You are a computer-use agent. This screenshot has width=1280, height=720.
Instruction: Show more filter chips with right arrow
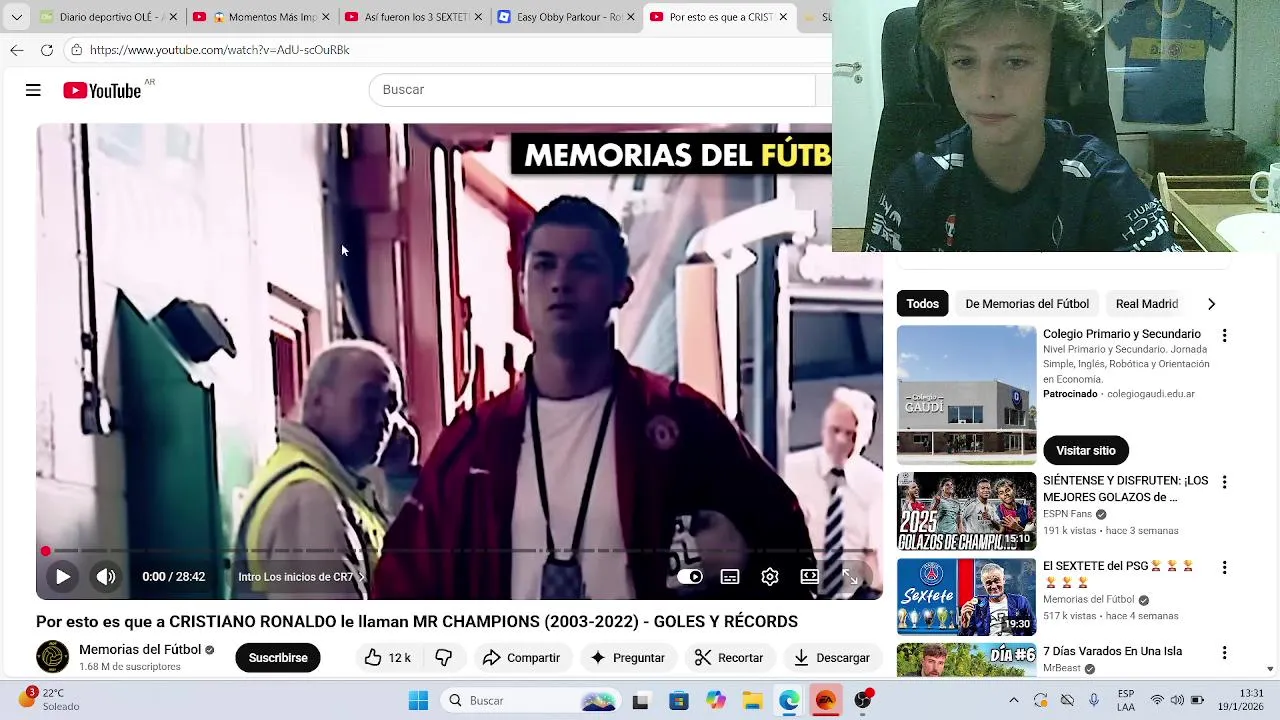coord(1211,304)
